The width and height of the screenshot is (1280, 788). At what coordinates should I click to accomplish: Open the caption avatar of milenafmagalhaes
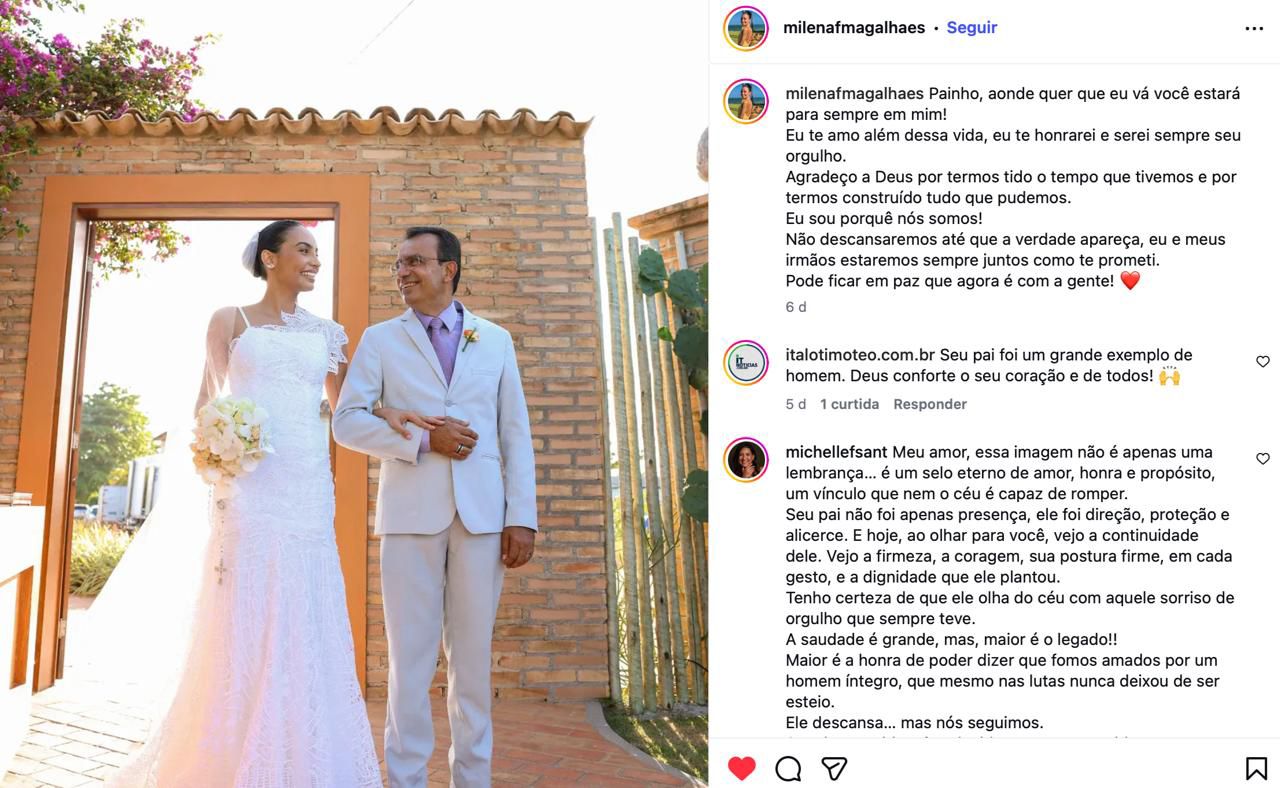(x=746, y=101)
